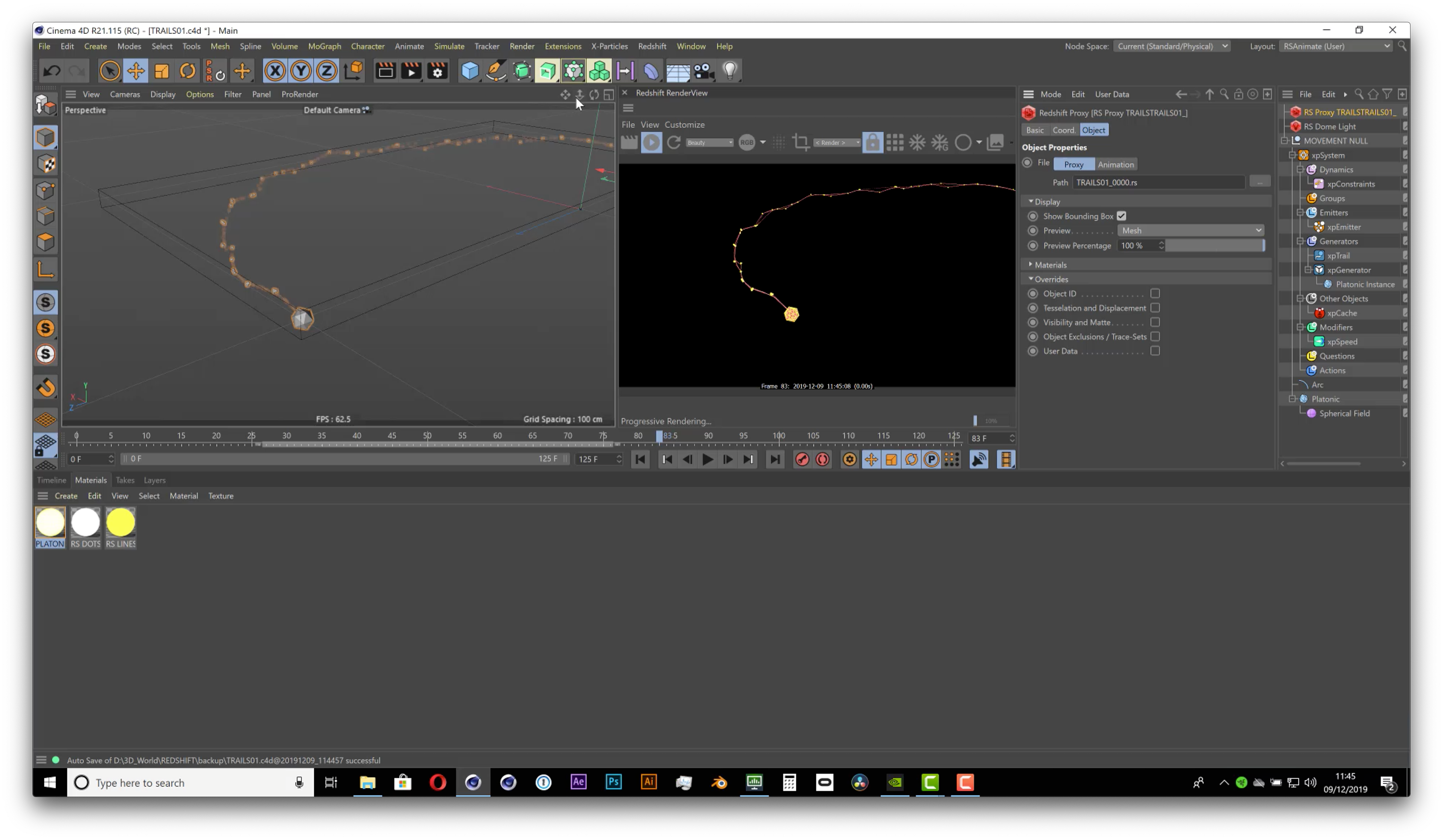Toggle the Z axis lock
The height and width of the screenshot is (840, 1443).
327,71
